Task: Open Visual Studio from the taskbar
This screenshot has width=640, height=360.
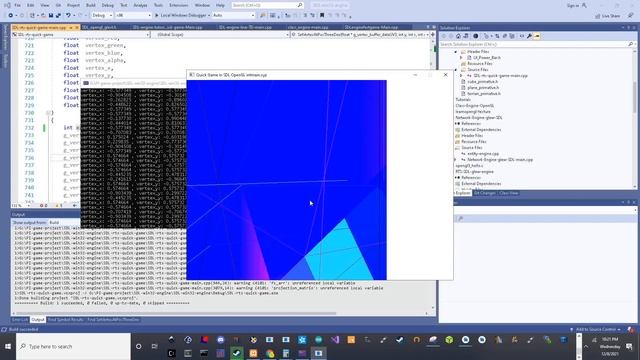Action: (x=335, y=340)
